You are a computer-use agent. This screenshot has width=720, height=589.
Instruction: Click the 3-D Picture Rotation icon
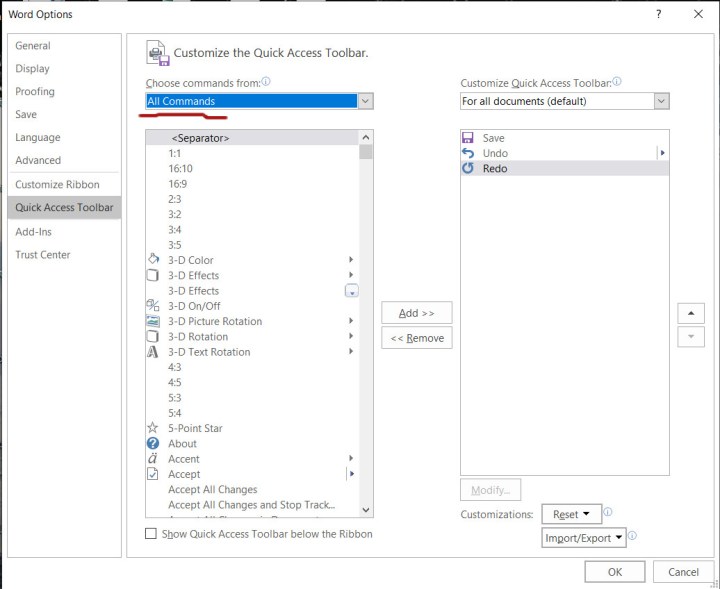(153, 321)
